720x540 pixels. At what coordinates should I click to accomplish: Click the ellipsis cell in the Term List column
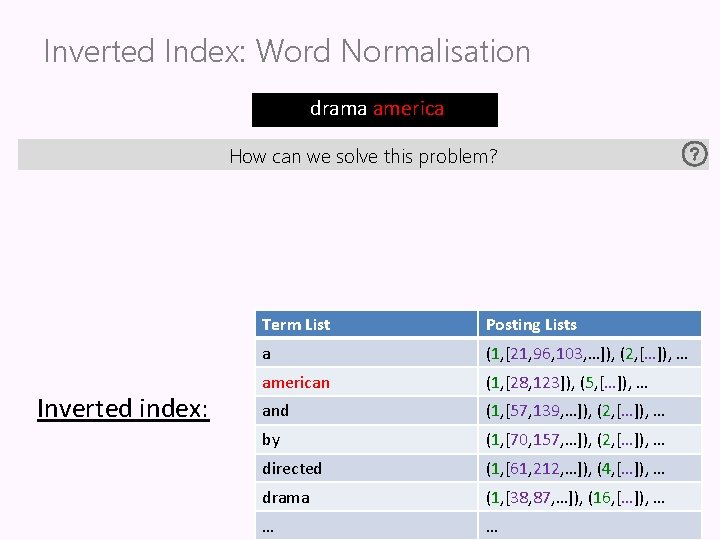(x=366, y=526)
